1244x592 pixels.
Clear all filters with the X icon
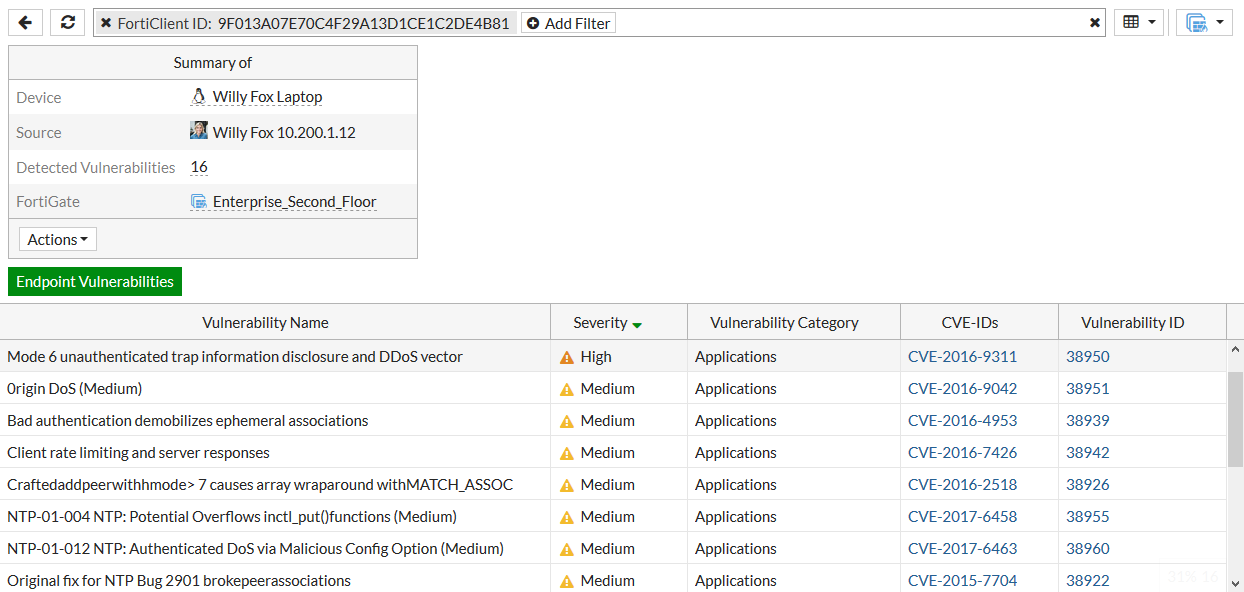(1094, 21)
